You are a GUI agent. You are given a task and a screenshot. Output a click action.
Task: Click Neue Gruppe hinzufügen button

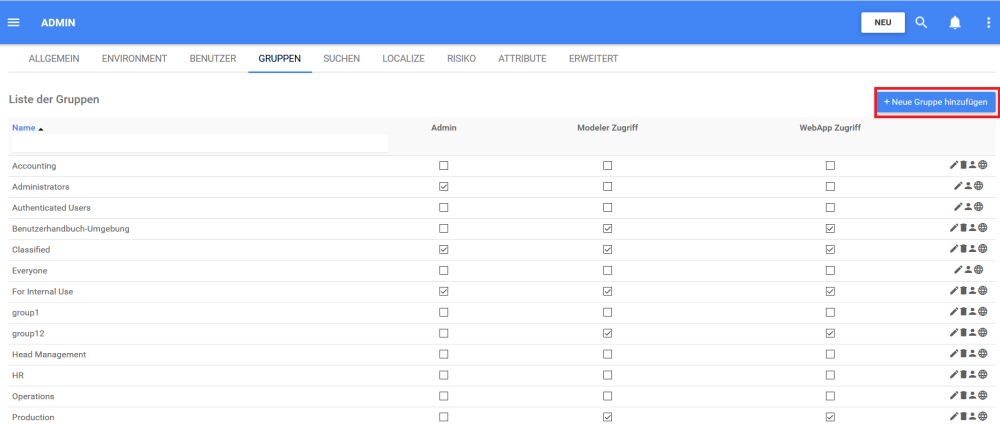pos(936,102)
